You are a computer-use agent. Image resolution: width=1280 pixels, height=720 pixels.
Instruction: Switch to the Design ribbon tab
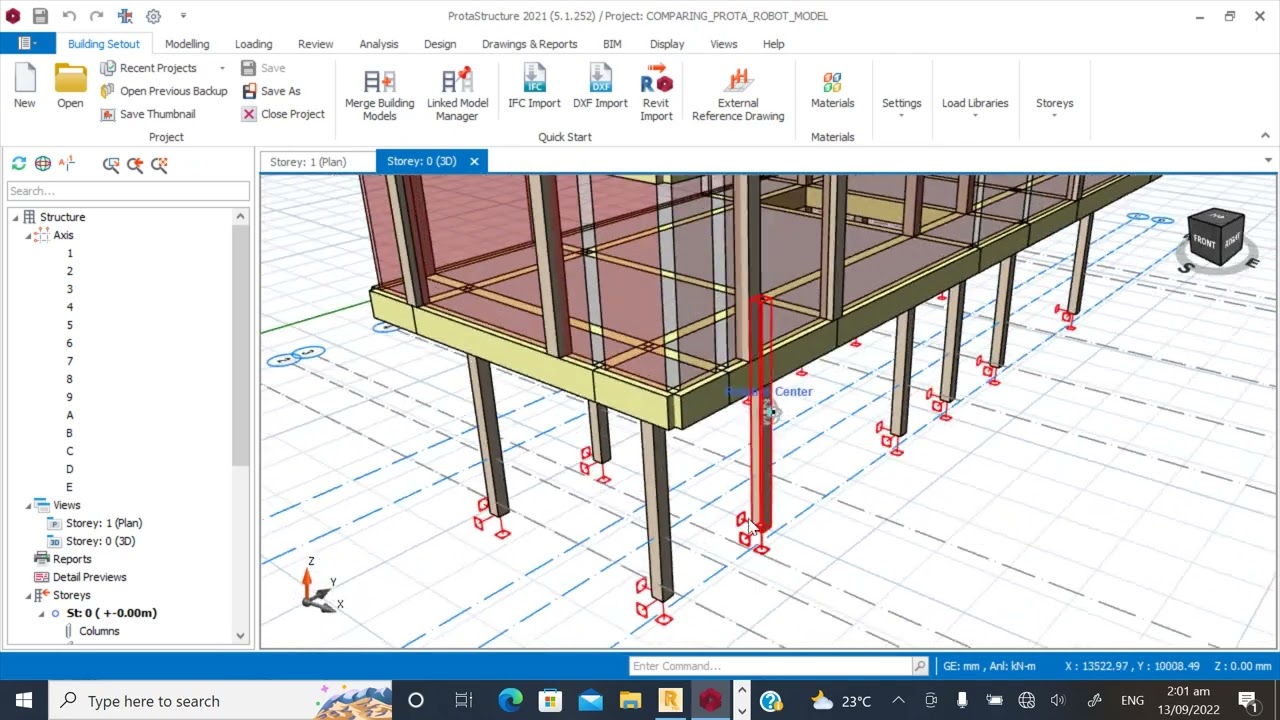point(439,44)
